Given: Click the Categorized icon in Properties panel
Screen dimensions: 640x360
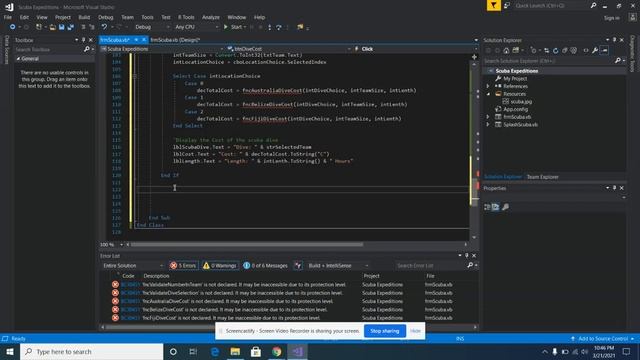Looking at the screenshot, I should coord(487,207).
